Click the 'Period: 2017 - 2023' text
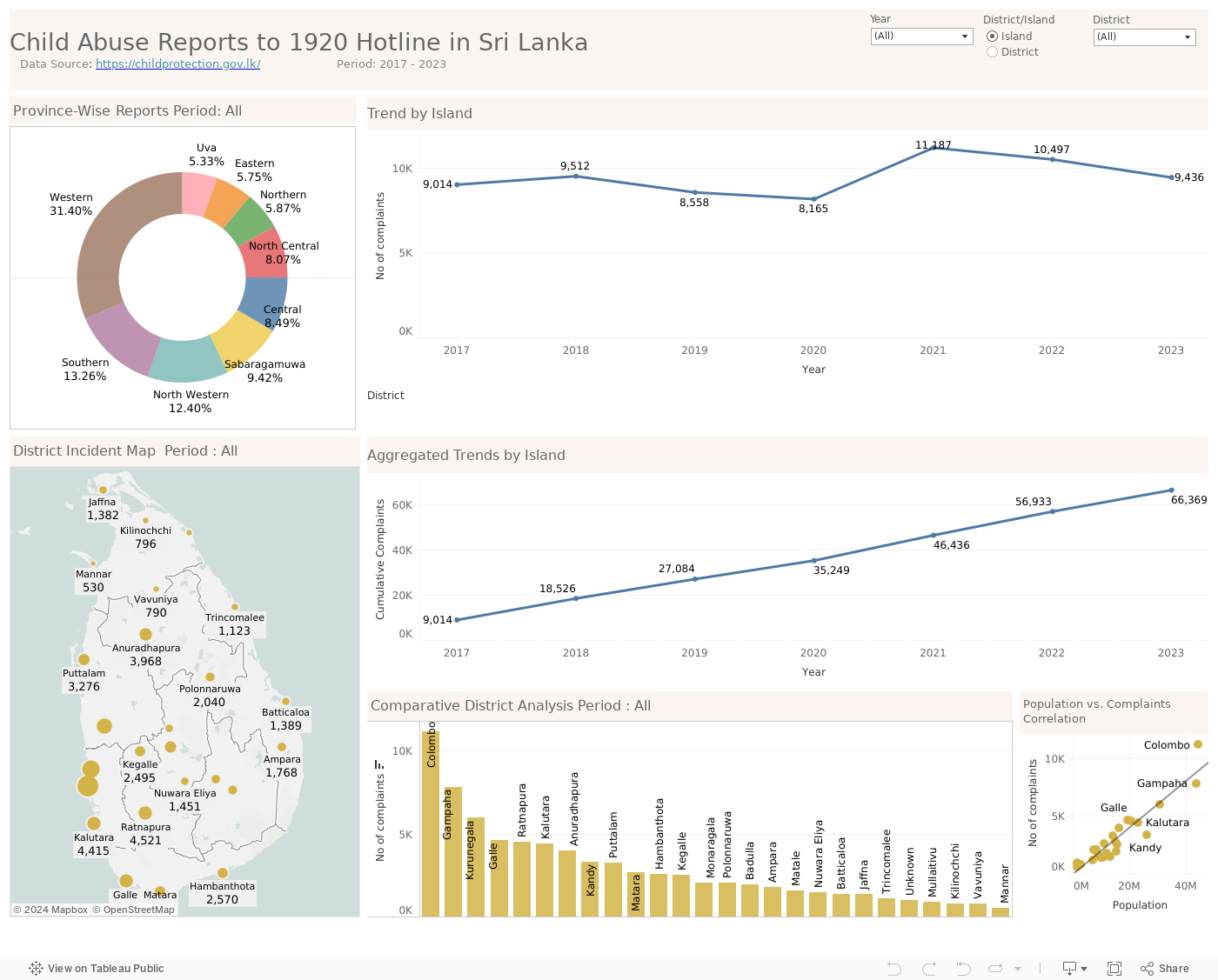This screenshot has height=980, width=1218. pos(391,64)
